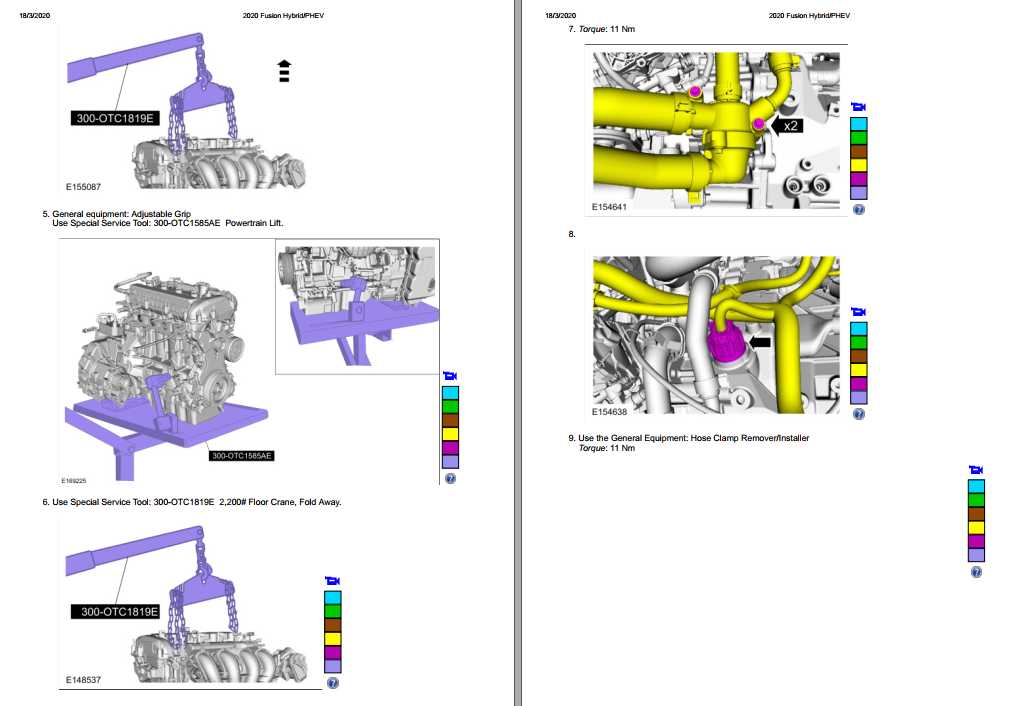Click right page header date '18/3/2020'

click(561, 15)
